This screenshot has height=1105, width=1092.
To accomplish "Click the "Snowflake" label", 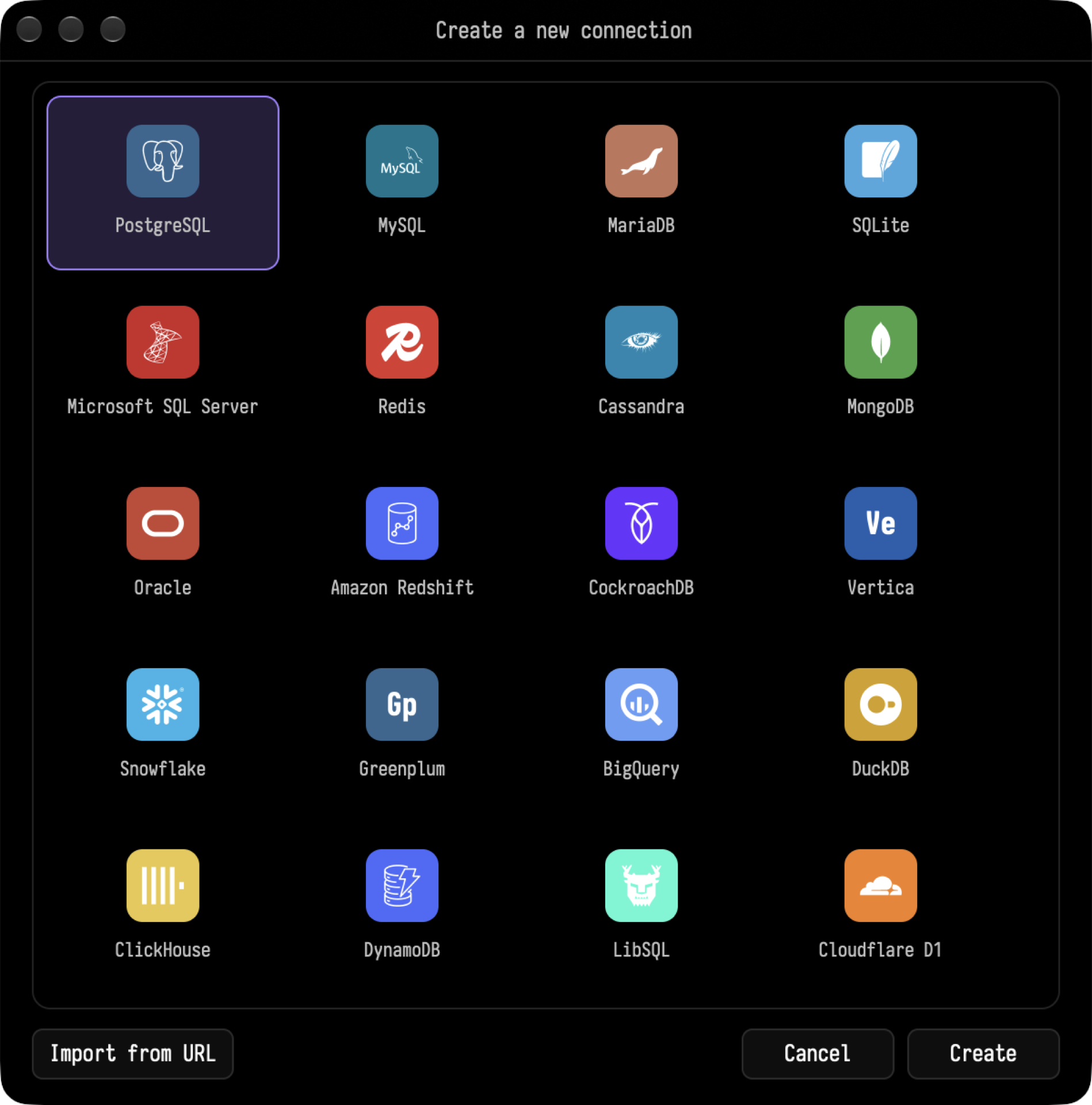I will coord(163,769).
